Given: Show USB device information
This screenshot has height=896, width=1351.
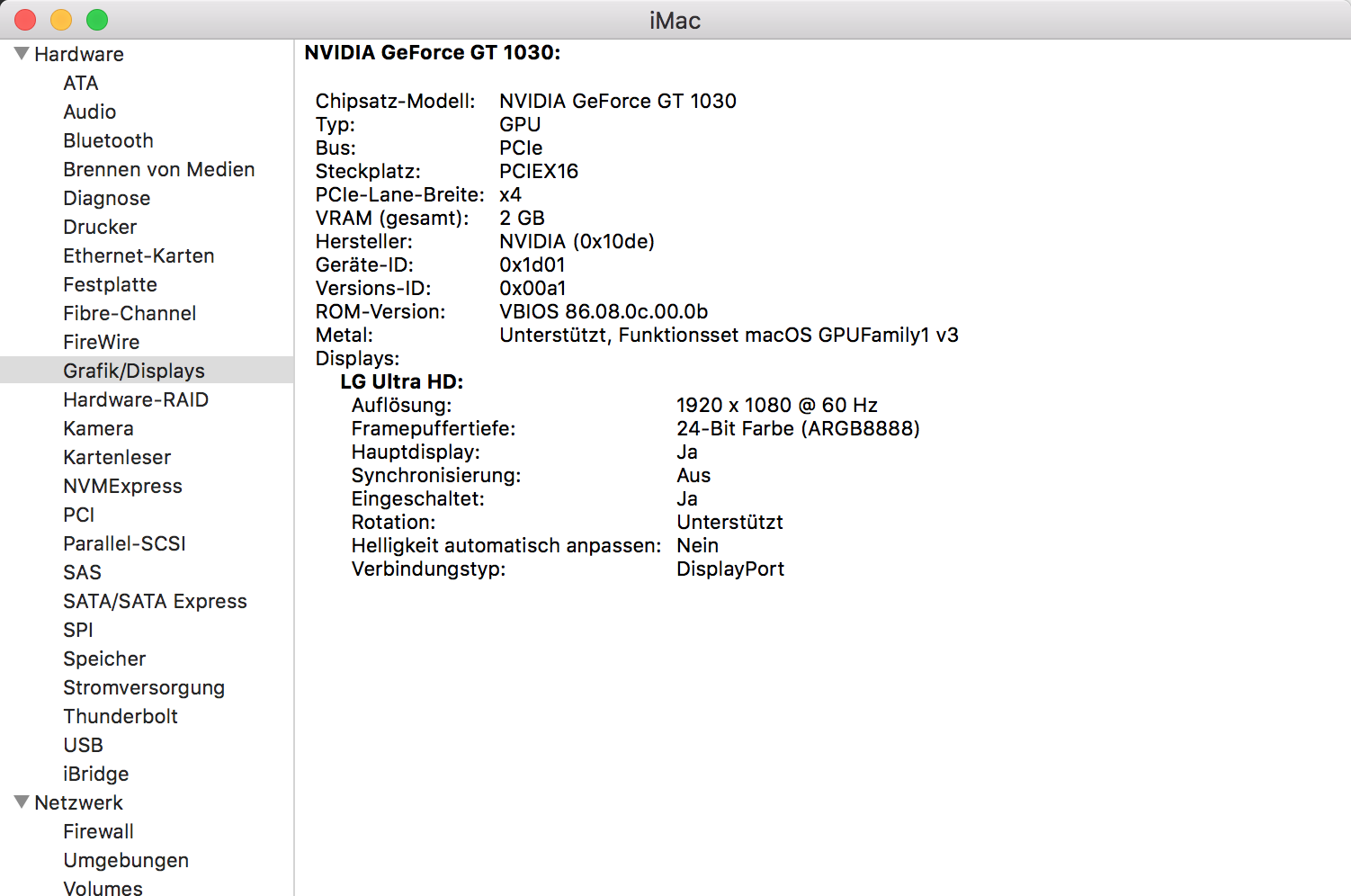Looking at the screenshot, I should tap(84, 745).
